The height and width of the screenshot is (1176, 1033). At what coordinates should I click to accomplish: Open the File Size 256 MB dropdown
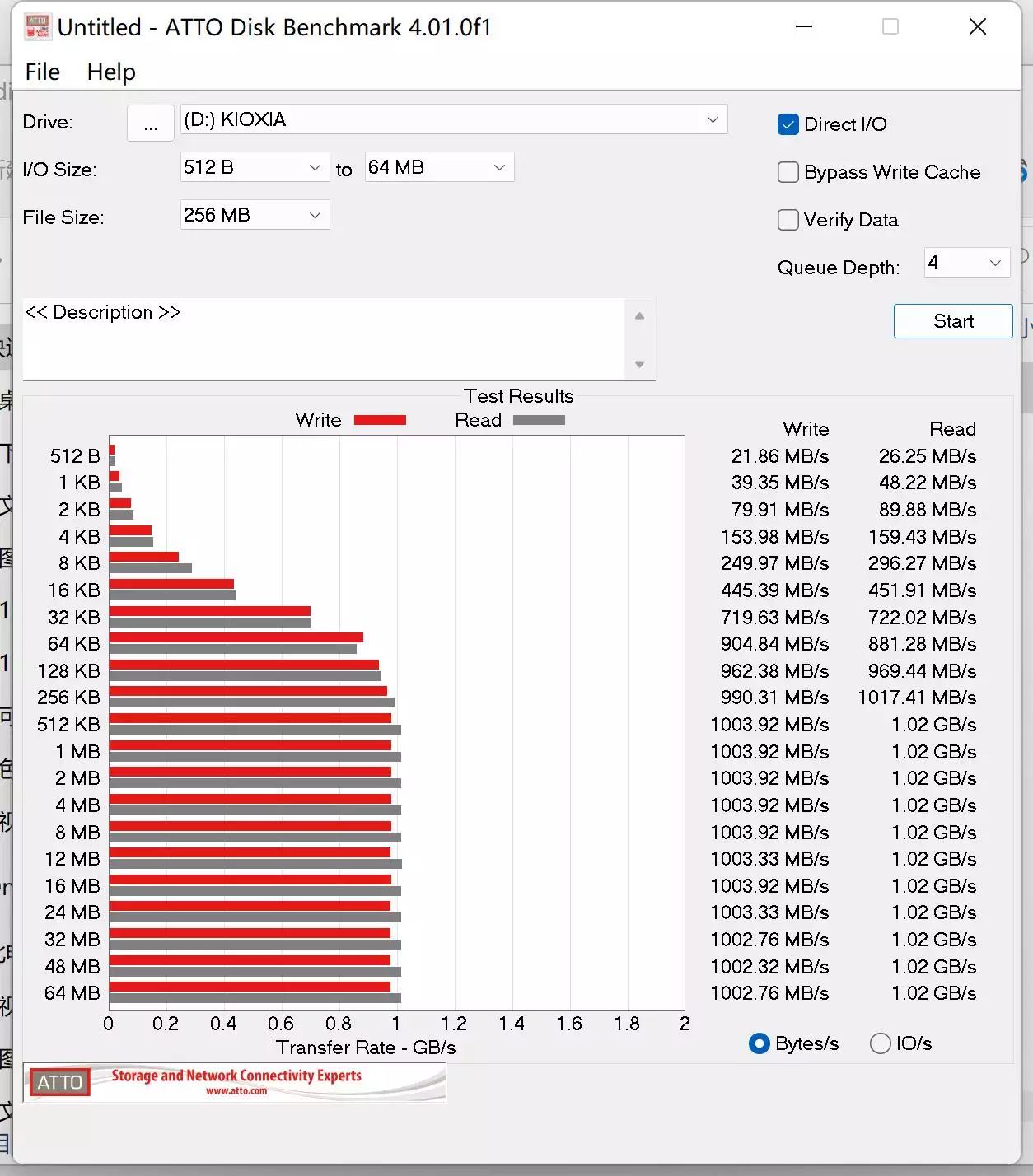254,216
